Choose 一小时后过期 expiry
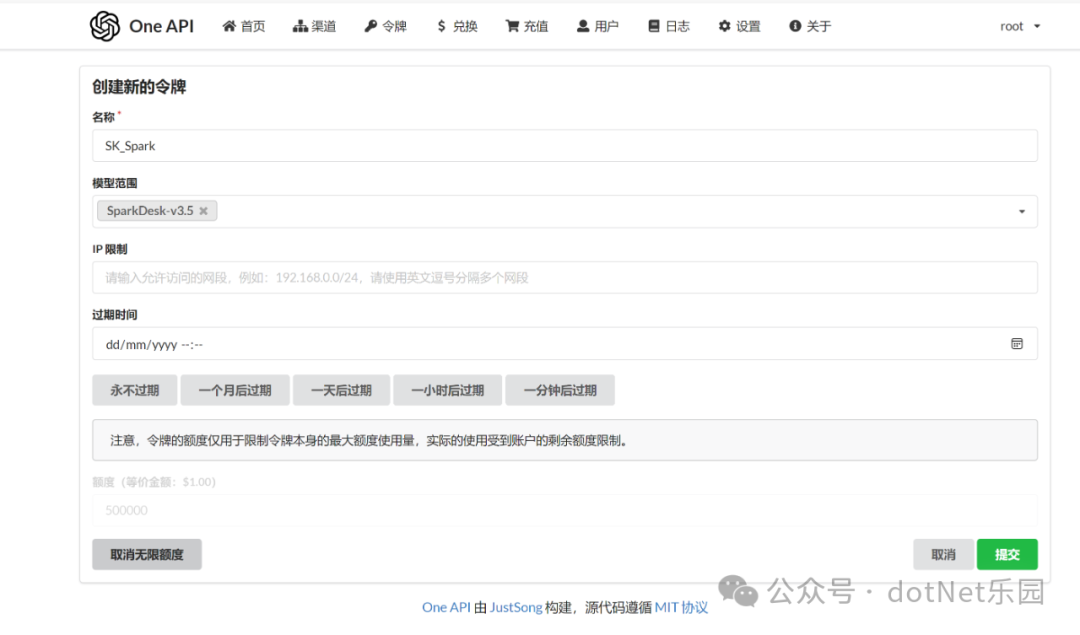The image size is (1080, 635). [448, 391]
